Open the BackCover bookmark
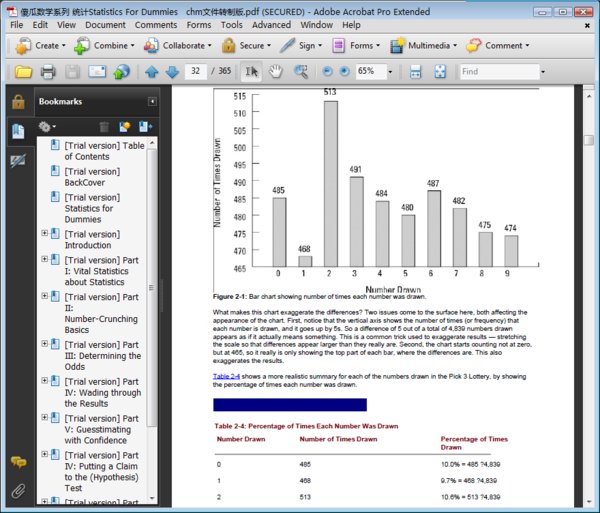600x513 pixels. tap(92, 177)
